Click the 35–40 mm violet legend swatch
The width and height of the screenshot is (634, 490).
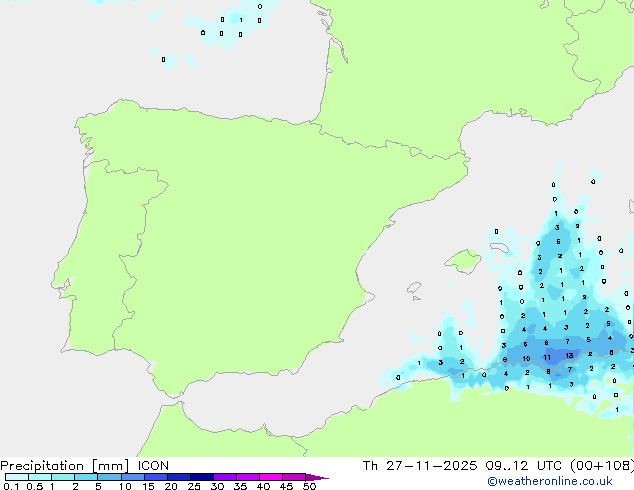[x=248, y=477]
